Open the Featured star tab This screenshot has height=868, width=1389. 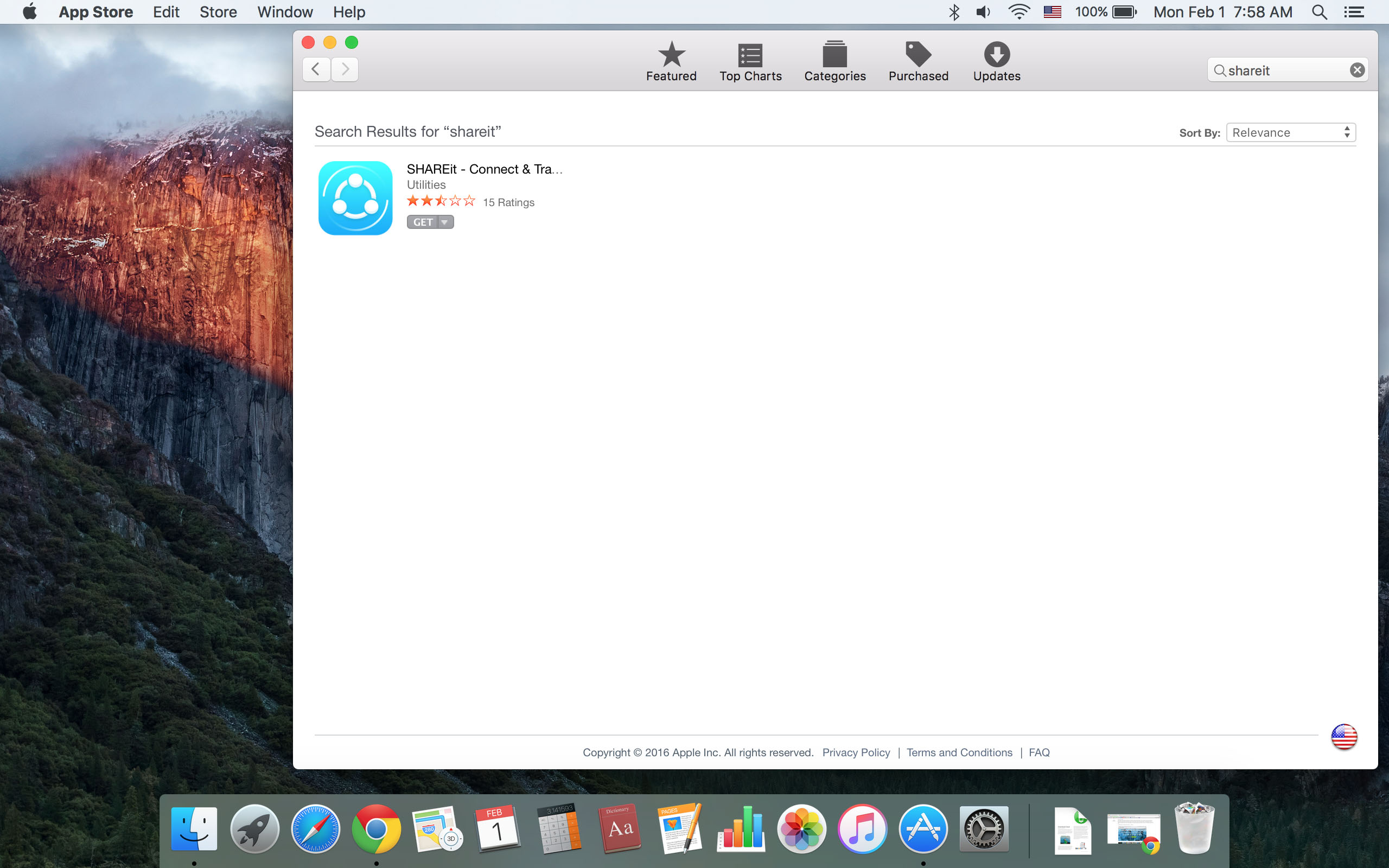[x=671, y=61]
